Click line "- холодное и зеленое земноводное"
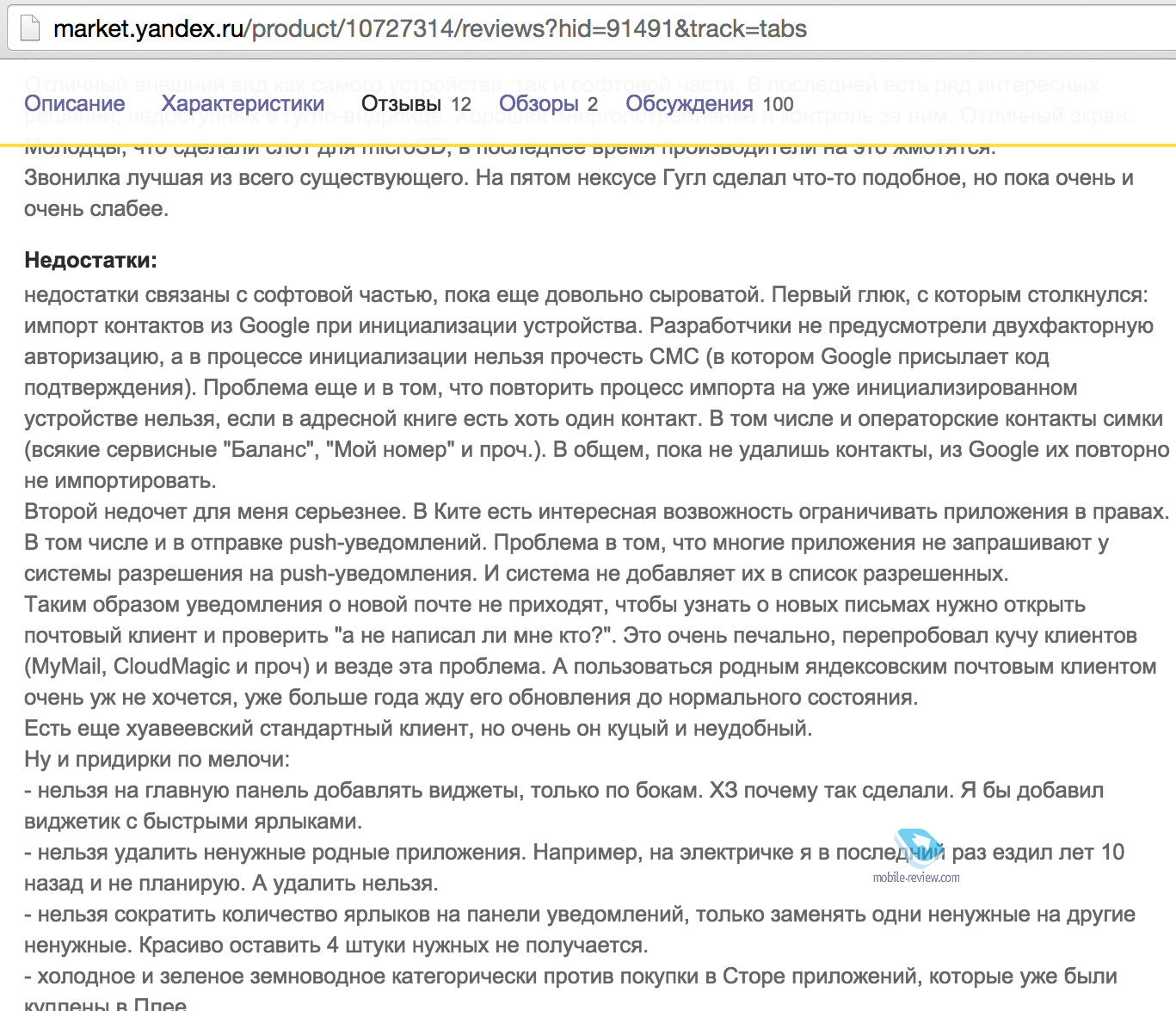1176x1011 pixels. pyautogui.click(x=571, y=977)
